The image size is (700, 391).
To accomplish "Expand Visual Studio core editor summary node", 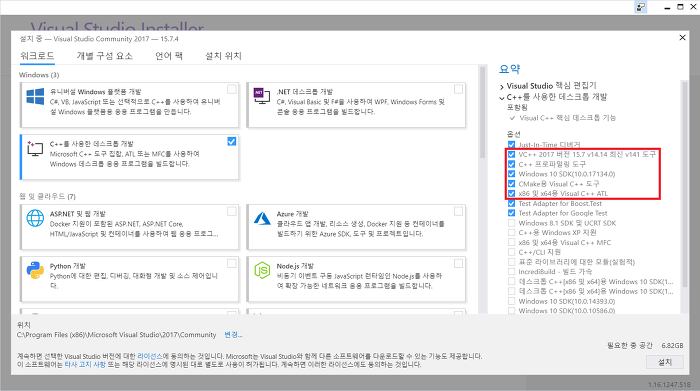I will point(502,86).
